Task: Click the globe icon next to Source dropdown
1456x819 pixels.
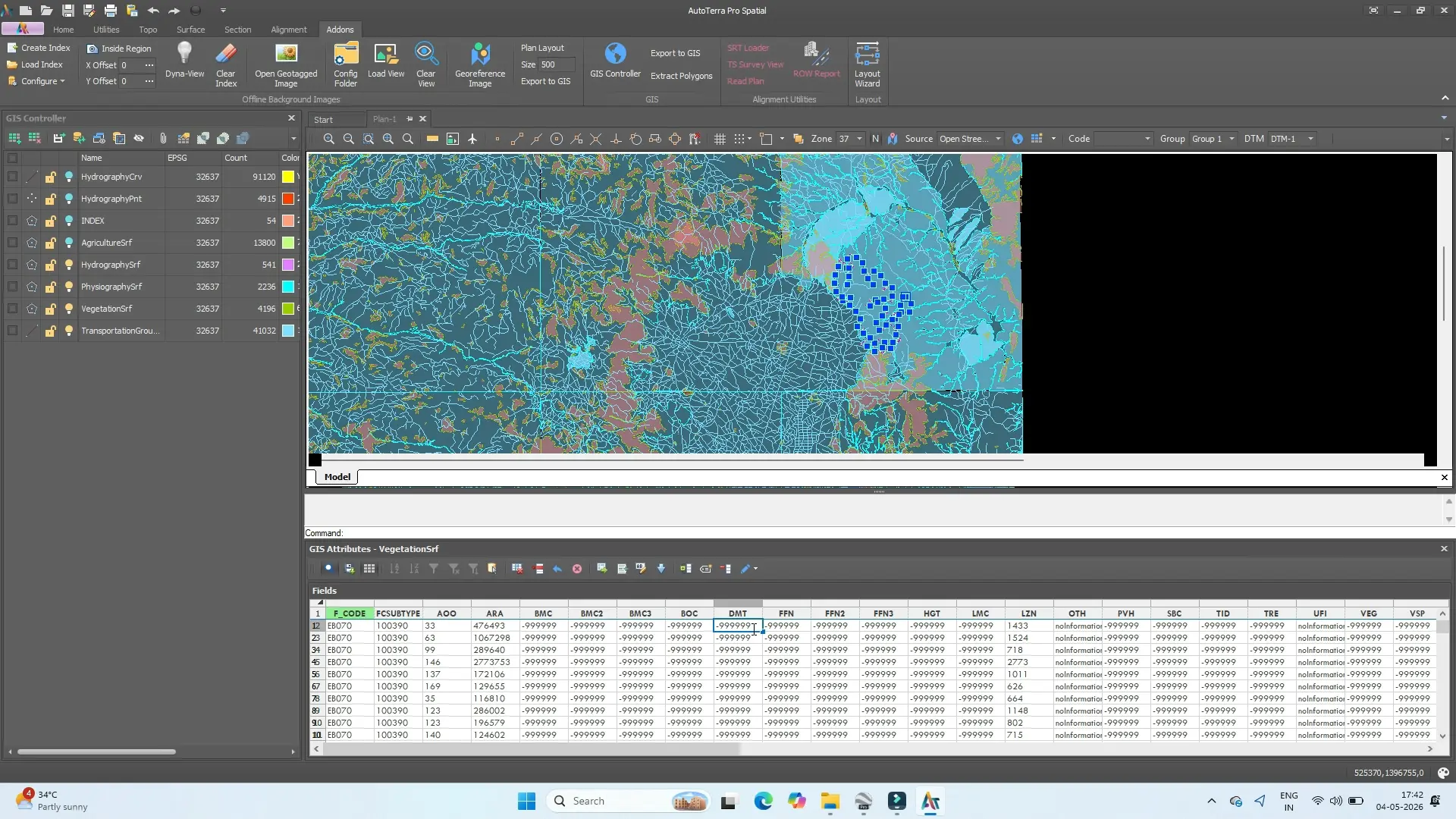Action: pos(1018,139)
